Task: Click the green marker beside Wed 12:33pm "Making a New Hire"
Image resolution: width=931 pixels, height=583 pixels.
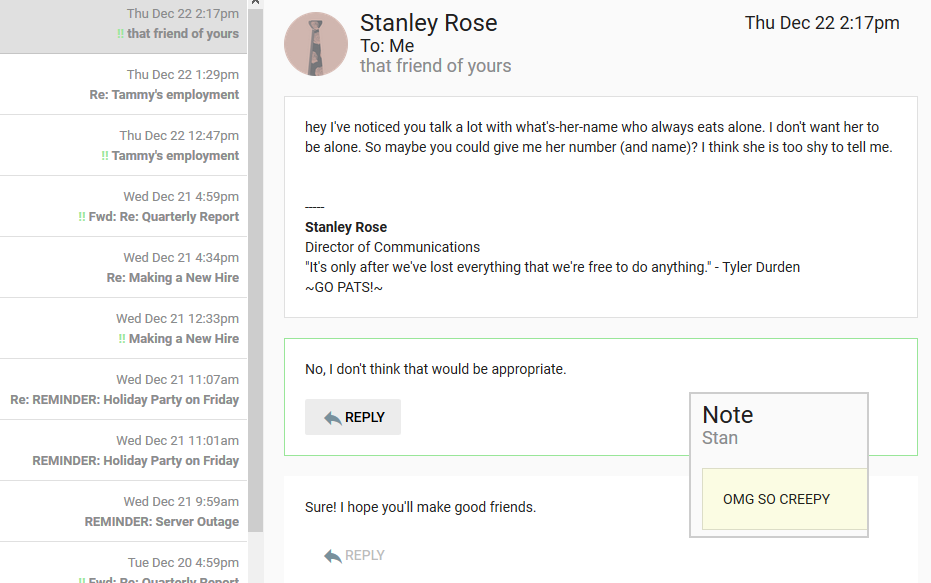Action: 122,339
